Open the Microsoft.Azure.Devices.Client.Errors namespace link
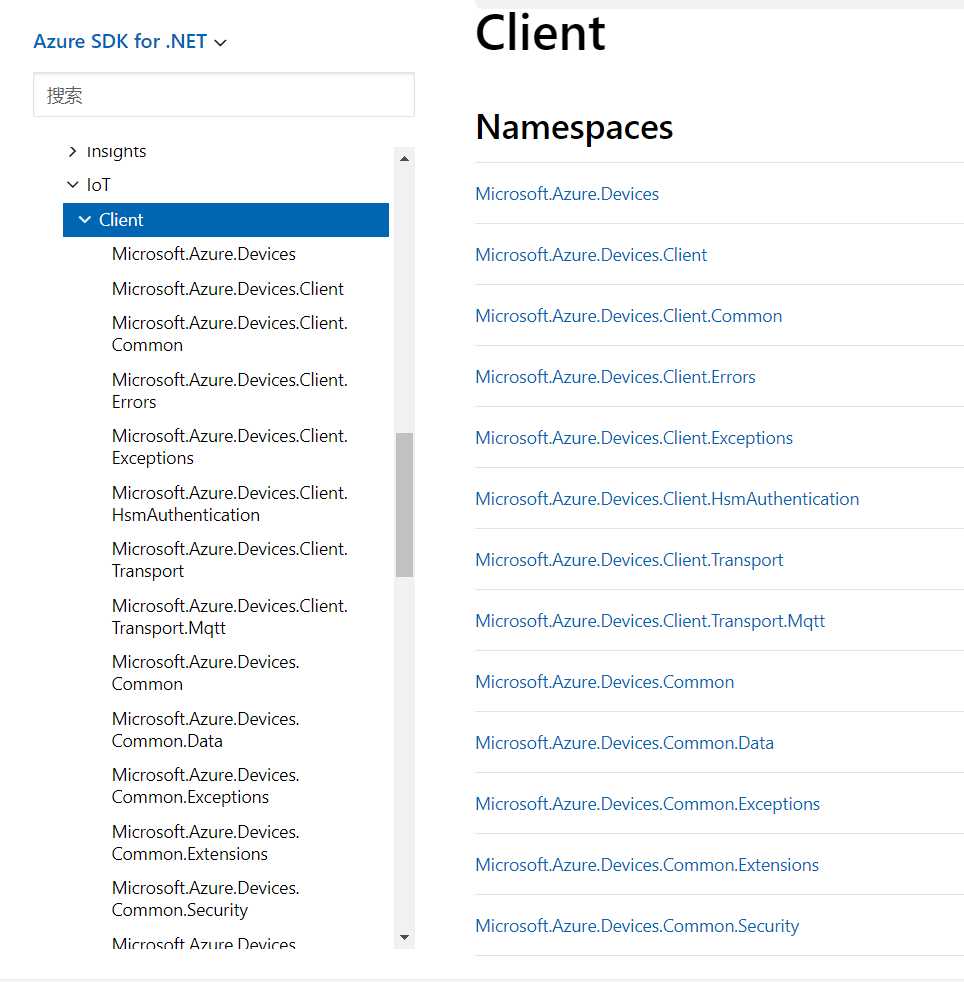This screenshot has width=964, height=982. click(615, 377)
